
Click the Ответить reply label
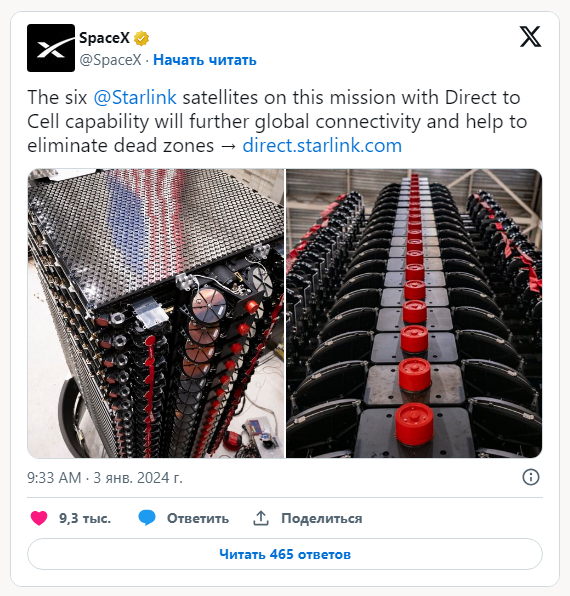pyautogui.click(x=198, y=518)
